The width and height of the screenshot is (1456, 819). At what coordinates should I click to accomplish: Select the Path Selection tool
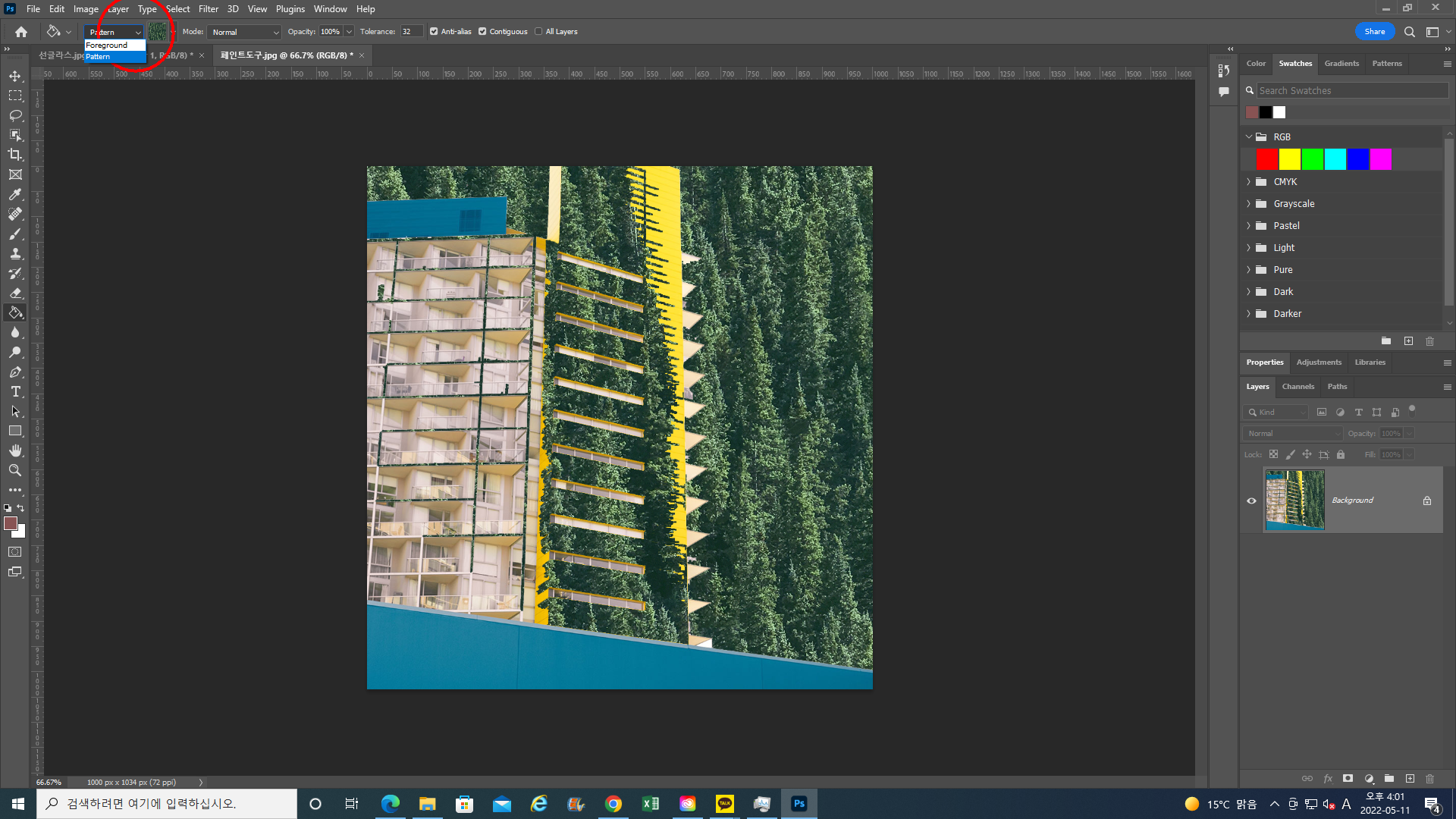coord(15,411)
